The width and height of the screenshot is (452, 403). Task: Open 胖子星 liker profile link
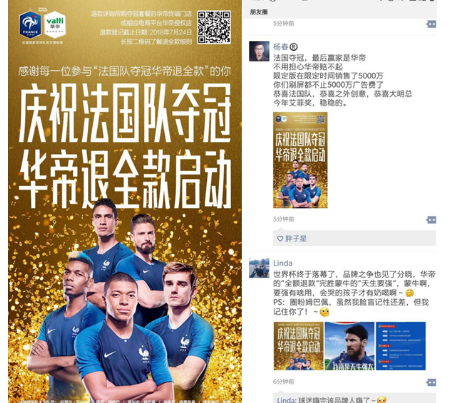(296, 239)
